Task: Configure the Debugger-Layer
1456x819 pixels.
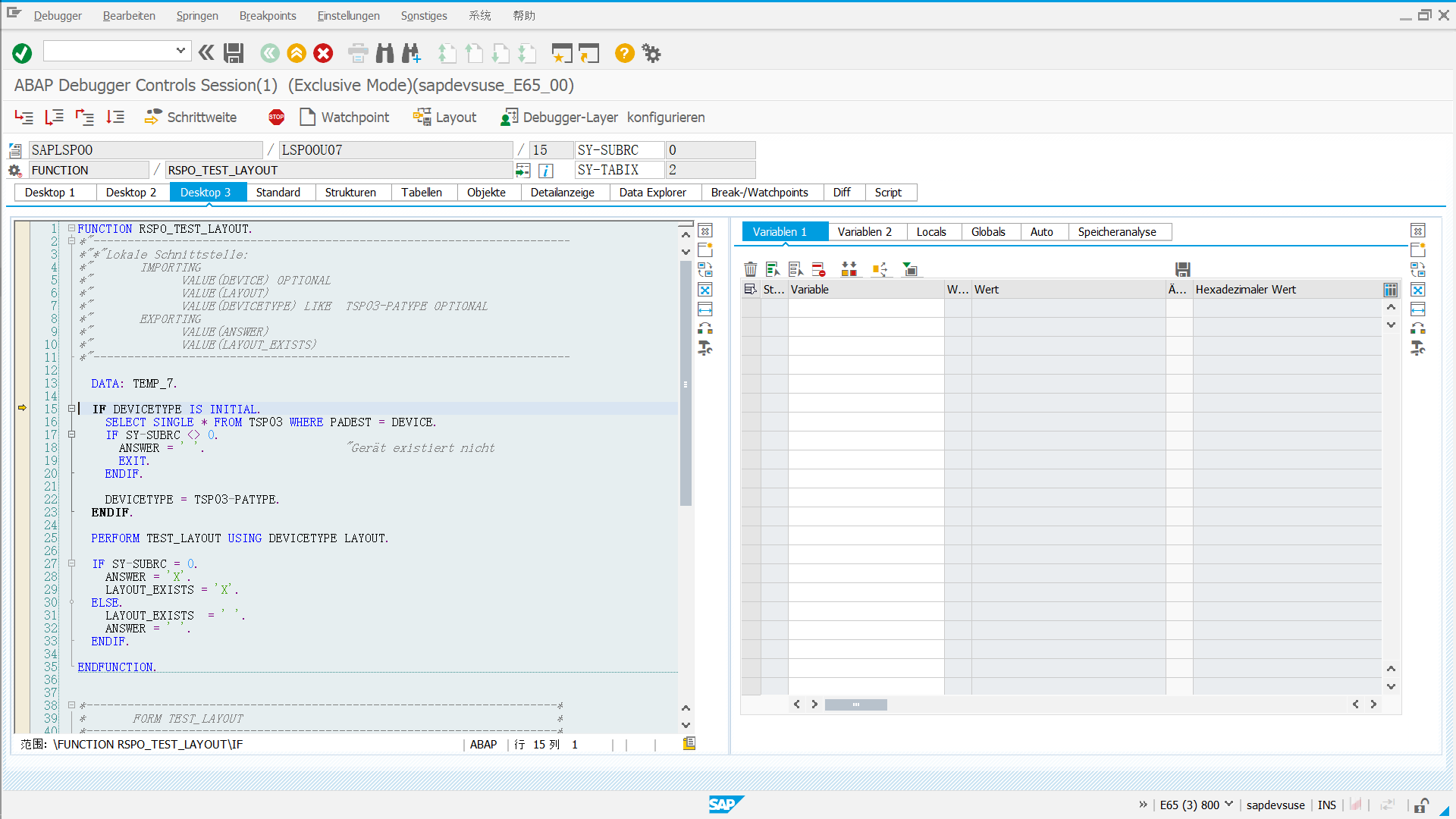Action: point(559,117)
